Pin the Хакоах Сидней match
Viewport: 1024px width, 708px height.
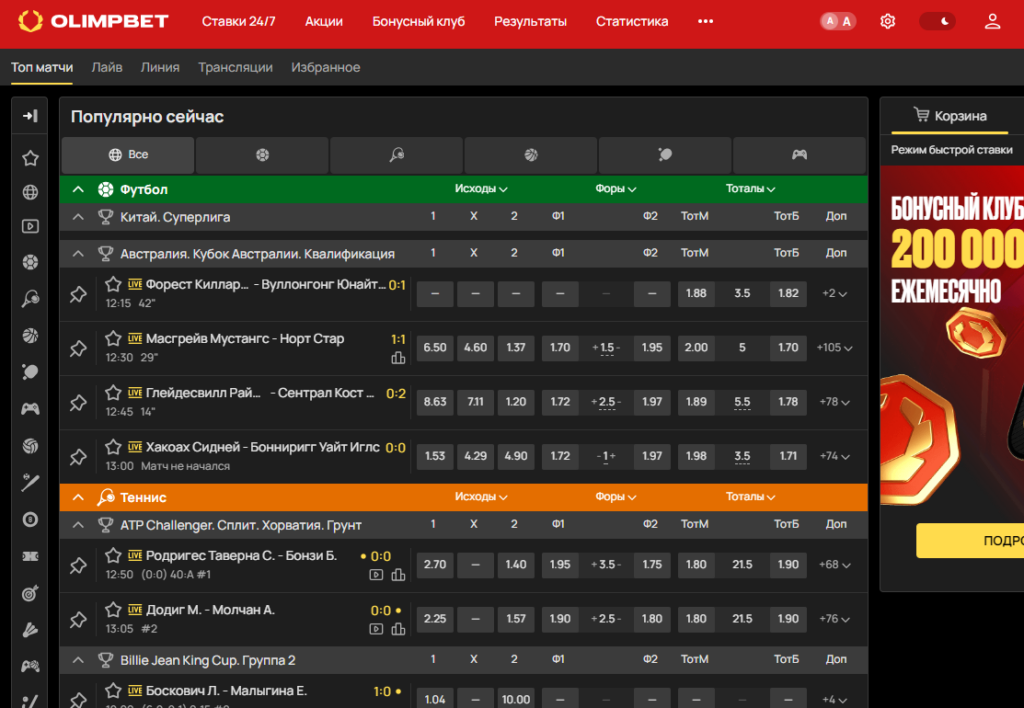point(78,457)
